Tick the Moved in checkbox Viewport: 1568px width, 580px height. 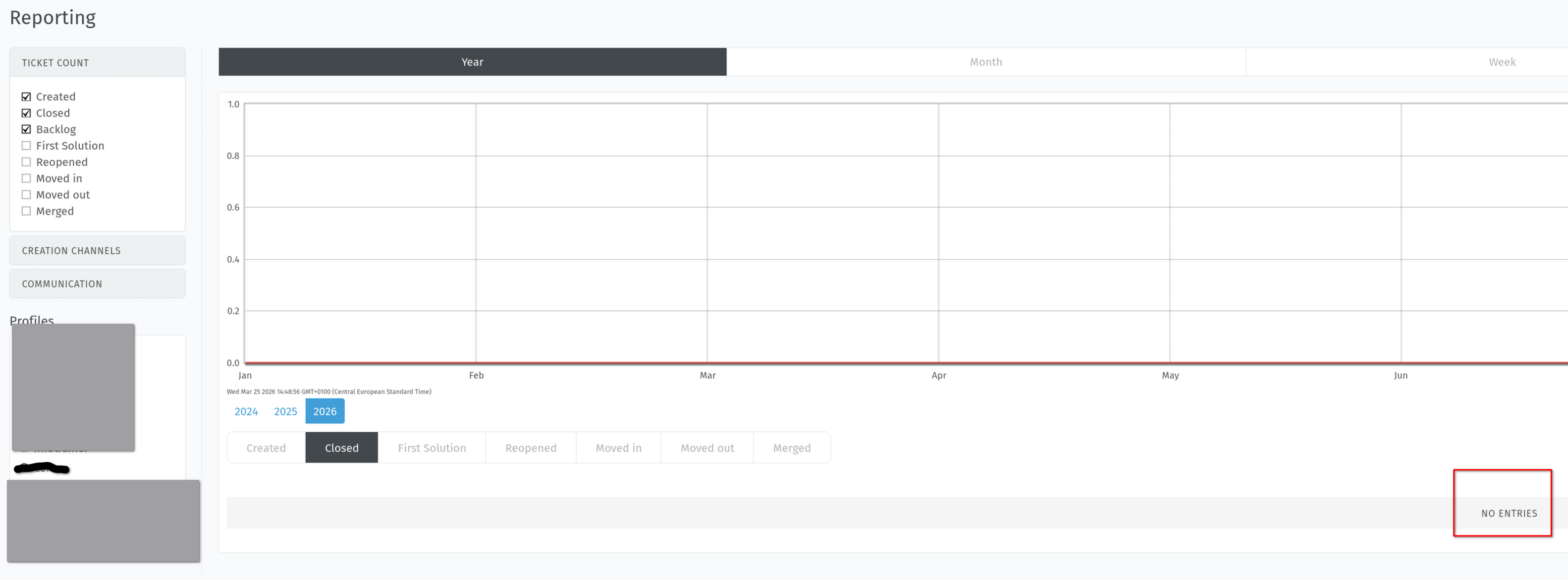click(26, 178)
